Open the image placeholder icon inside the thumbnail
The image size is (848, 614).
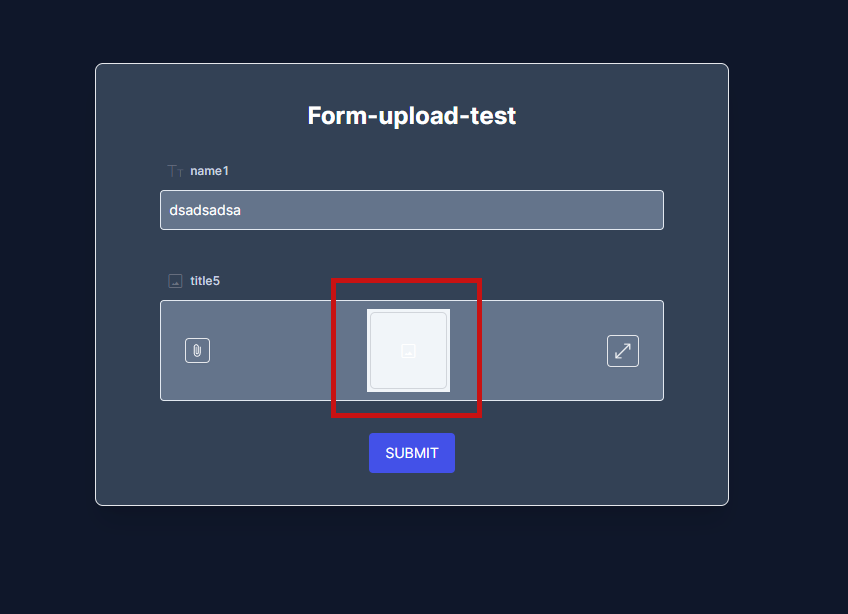406,350
